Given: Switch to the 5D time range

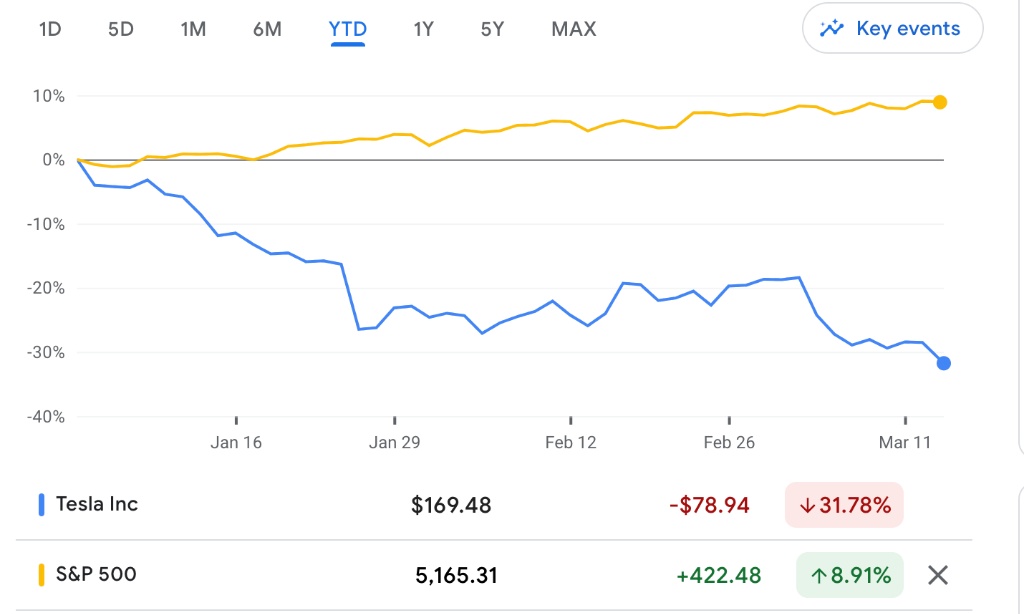Looking at the screenshot, I should [121, 29].
